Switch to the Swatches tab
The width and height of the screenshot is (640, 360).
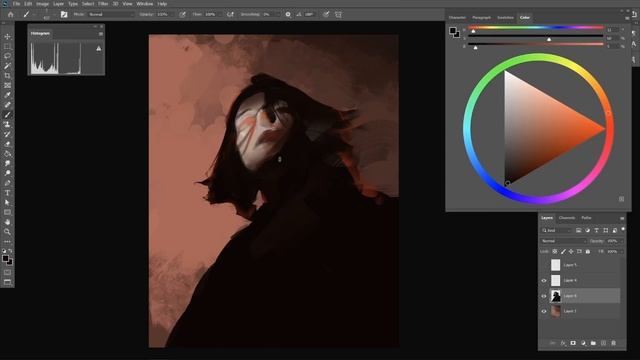pos(505,18)
